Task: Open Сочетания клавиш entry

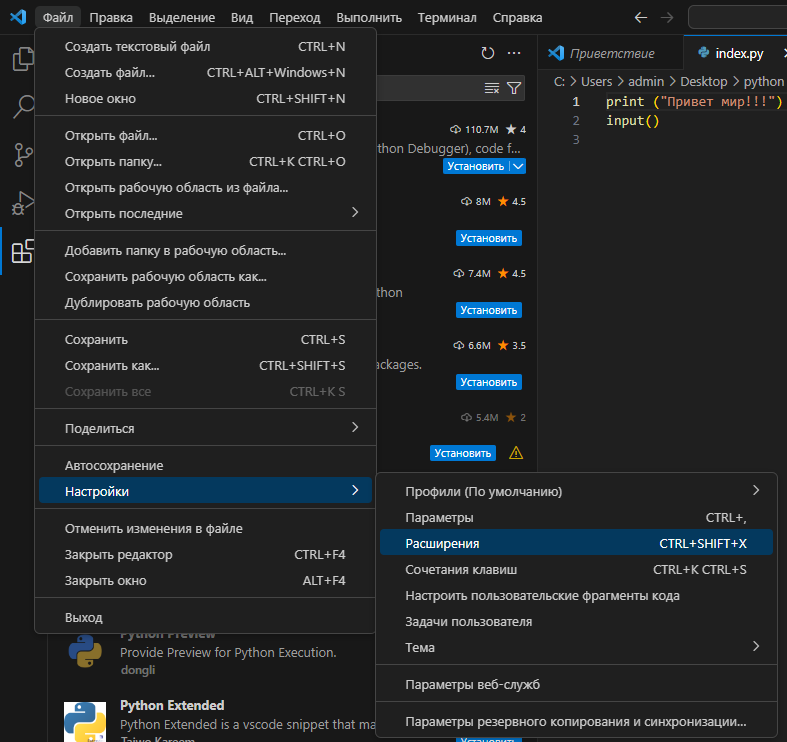Action: coord(576,570)
